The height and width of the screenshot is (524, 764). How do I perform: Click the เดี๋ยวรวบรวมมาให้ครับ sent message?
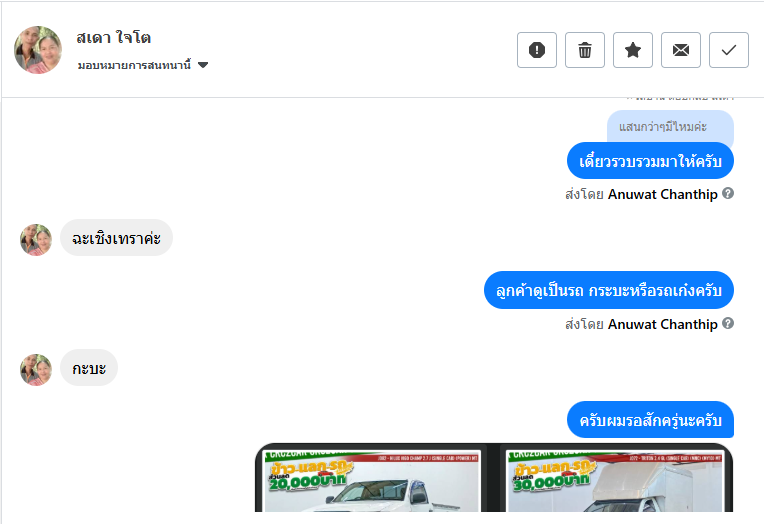point(650,161)
